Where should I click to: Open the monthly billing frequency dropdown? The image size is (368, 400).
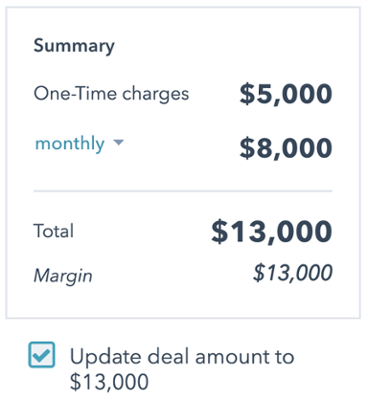[79, 144]
